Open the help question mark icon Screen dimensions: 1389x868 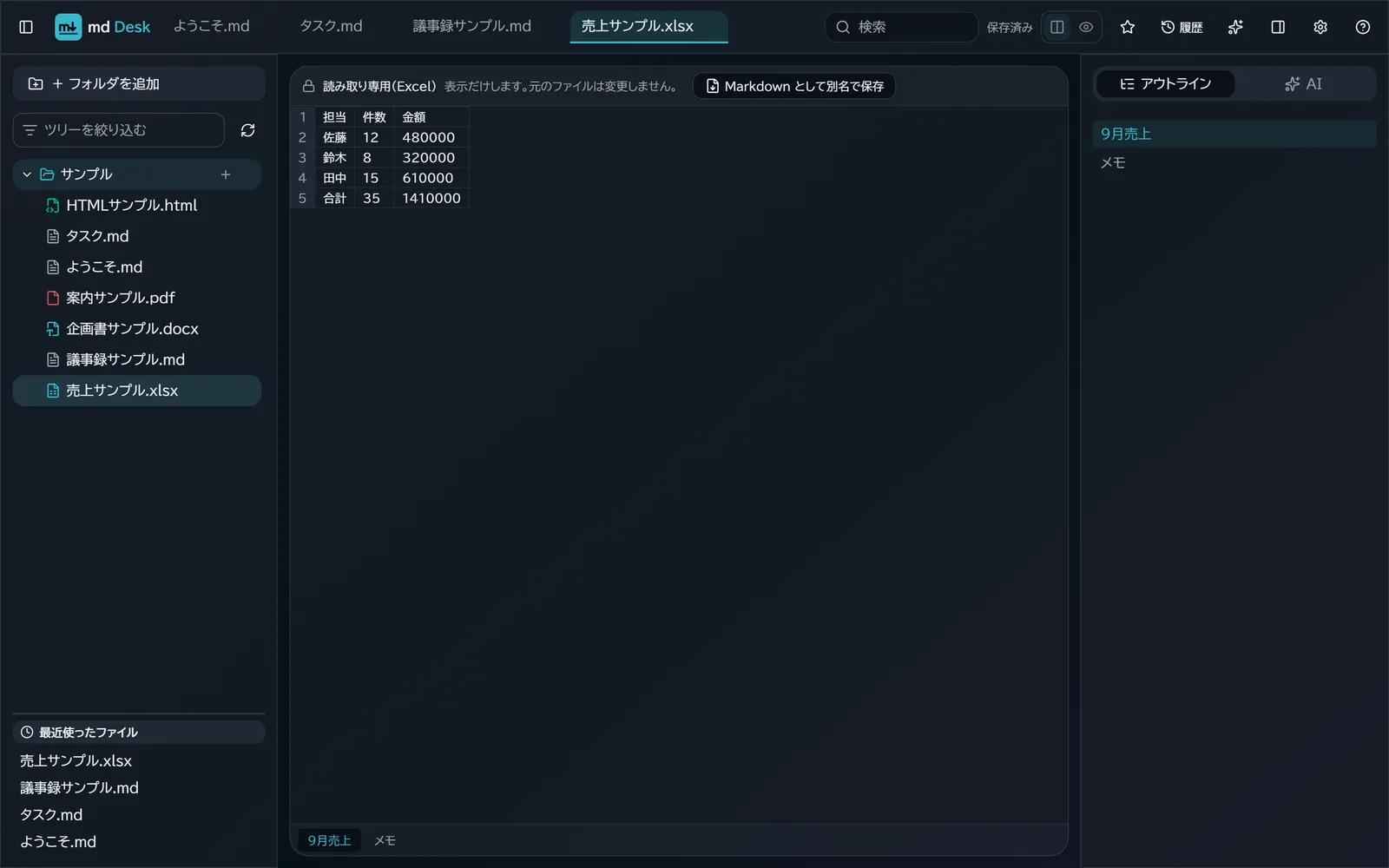tap(1363, 27)
